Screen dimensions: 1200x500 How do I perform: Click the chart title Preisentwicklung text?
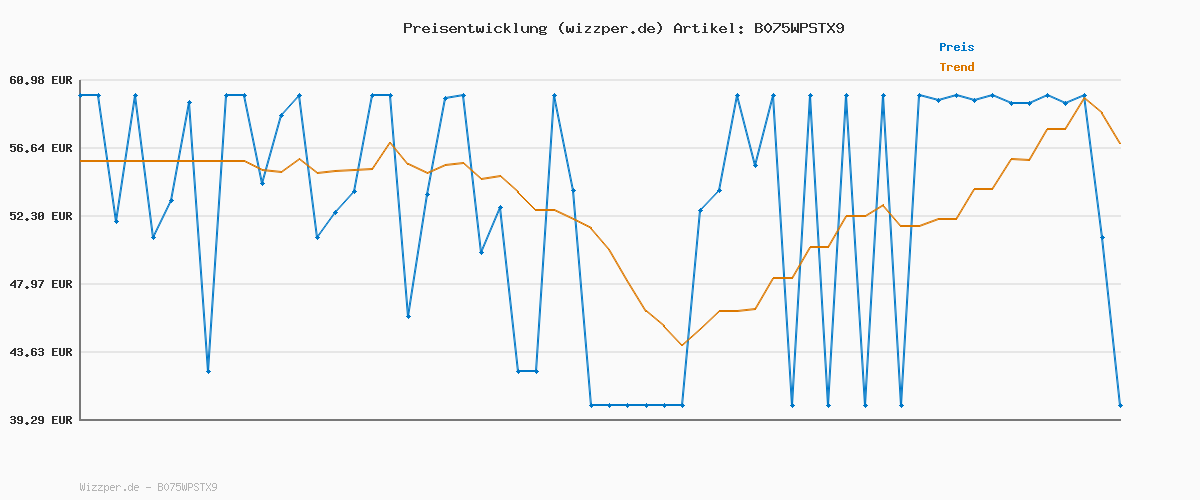(x=475, y=28)
